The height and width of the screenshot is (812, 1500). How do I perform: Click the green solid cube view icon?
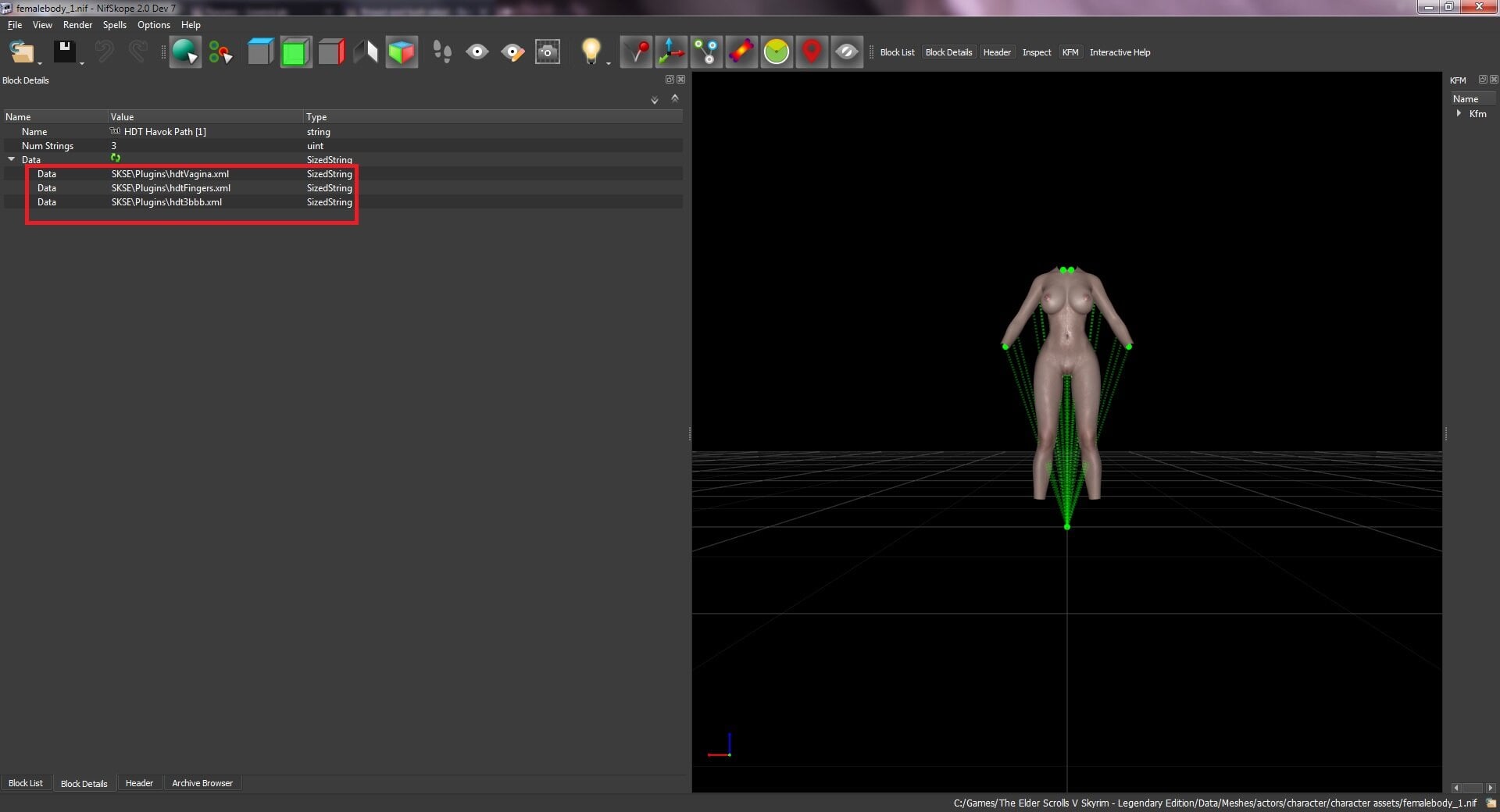(295, 52)
